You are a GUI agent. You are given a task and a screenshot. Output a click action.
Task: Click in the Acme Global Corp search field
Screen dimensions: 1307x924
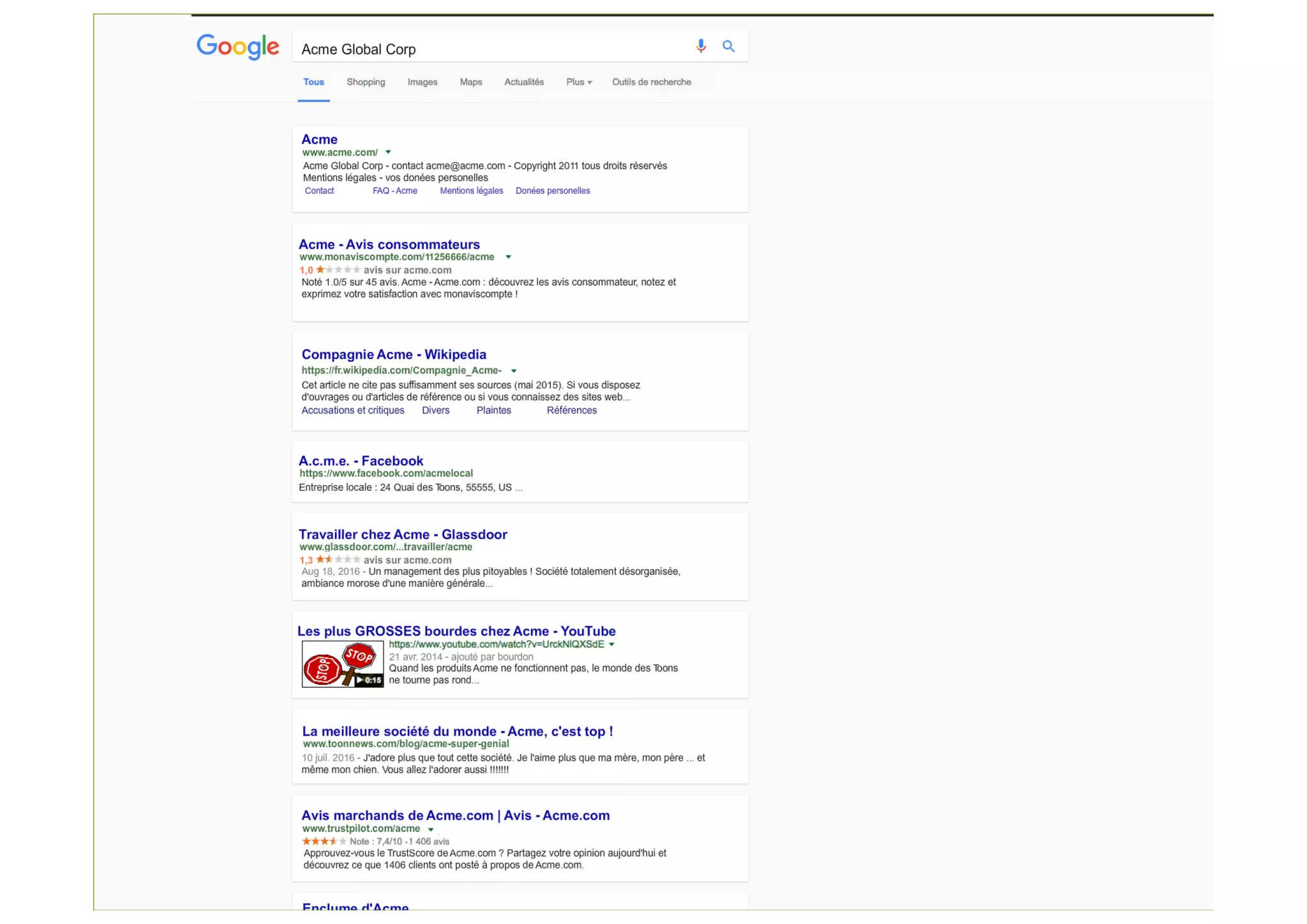click(x=485, y=49)
